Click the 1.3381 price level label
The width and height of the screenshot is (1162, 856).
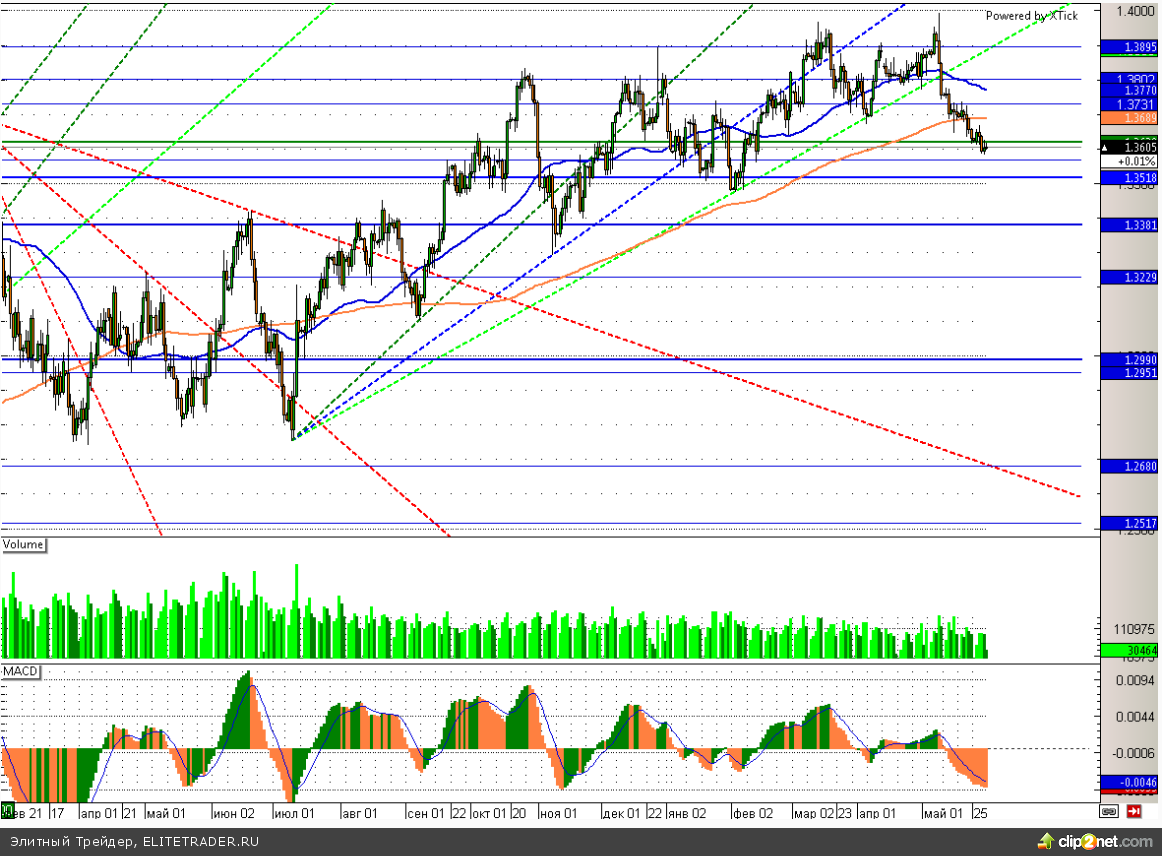pos(1129,225)
